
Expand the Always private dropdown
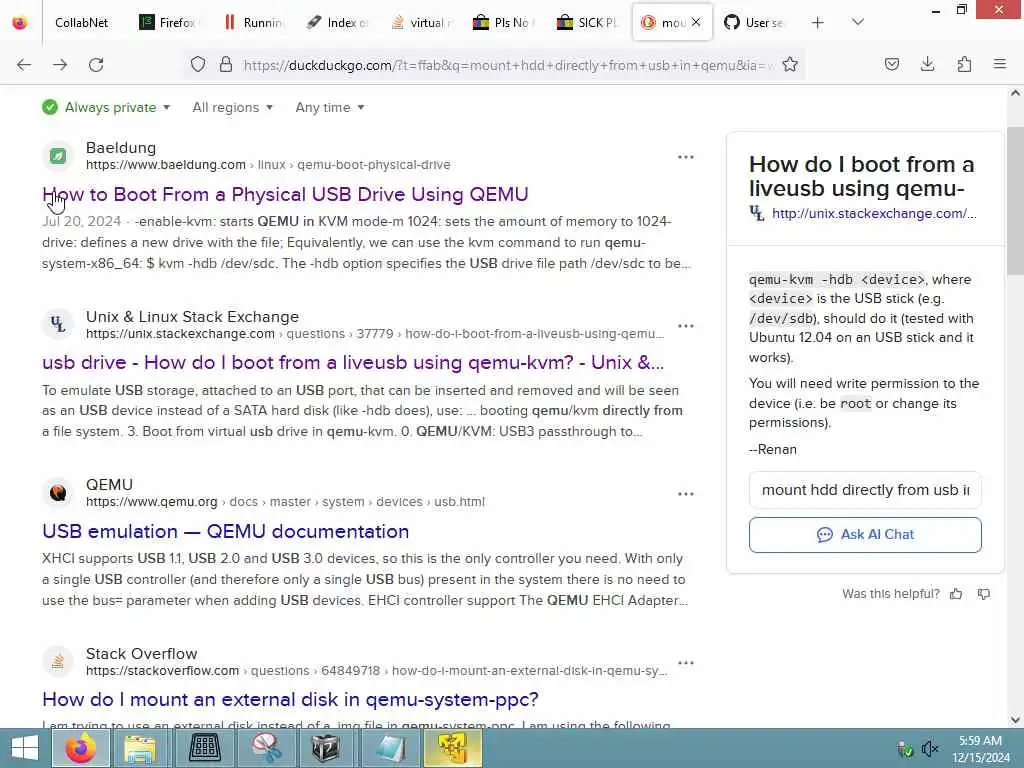point(106,107)
